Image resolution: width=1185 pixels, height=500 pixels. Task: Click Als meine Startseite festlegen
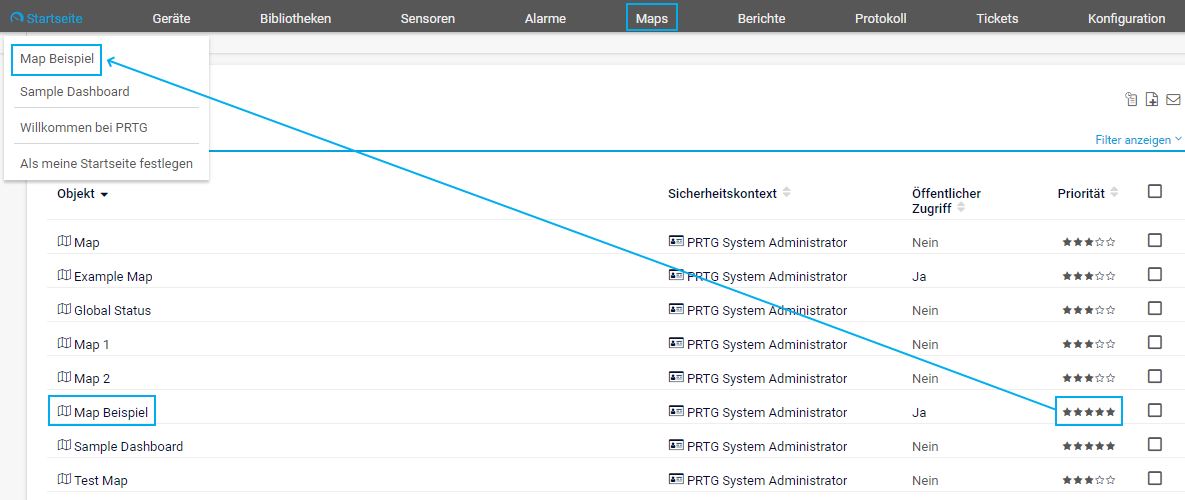coord(106,163)
